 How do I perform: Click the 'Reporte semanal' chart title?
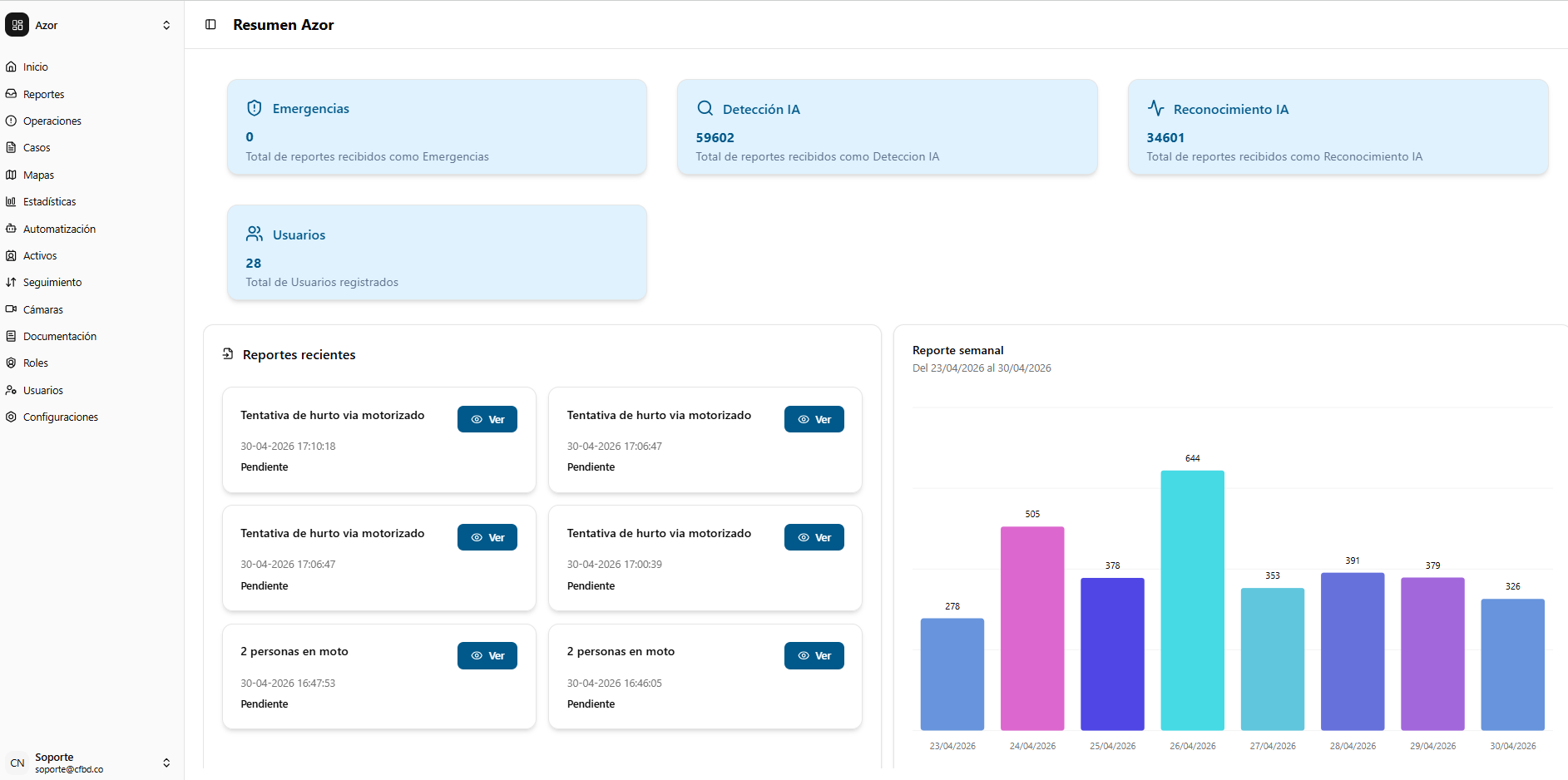click(x=958, y=350)
